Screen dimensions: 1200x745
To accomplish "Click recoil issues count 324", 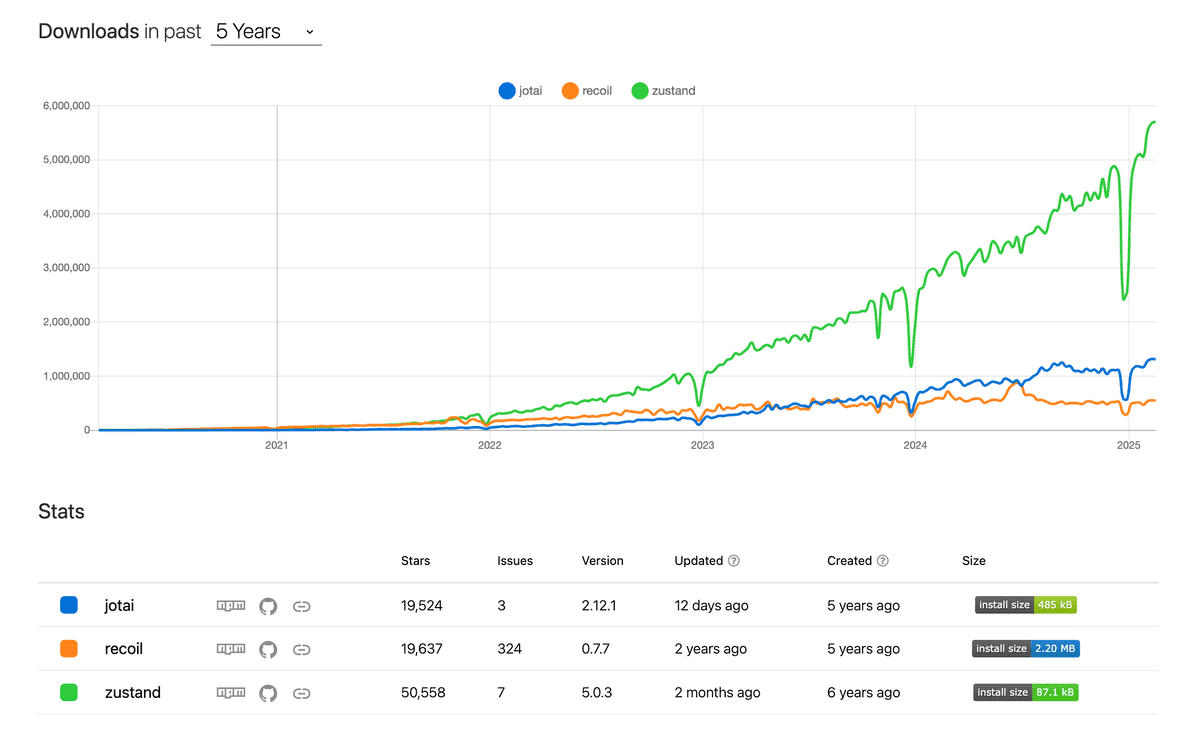I will point(509,649).
